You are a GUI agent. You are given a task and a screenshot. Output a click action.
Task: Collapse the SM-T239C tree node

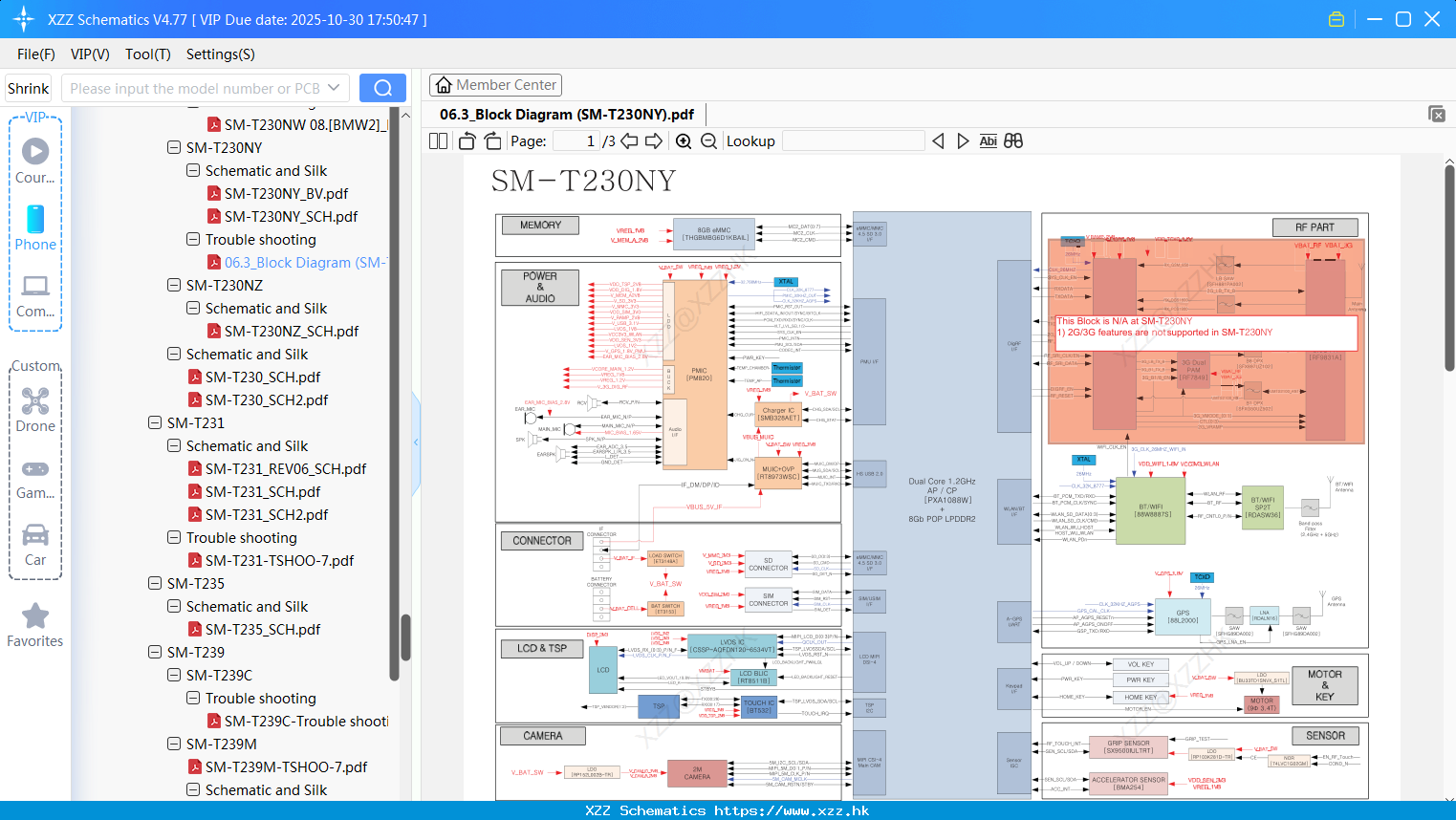[x=174, y=675]
